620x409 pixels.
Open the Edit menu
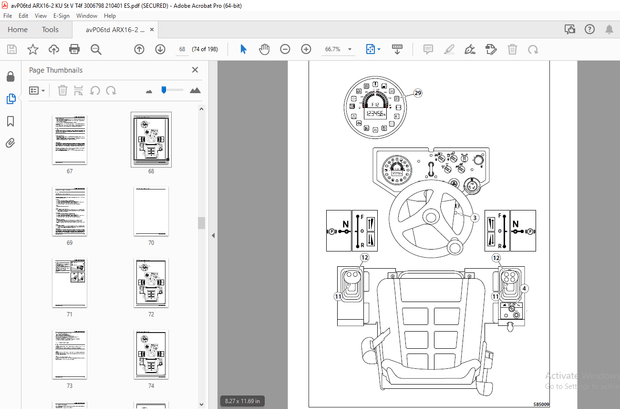pos(23,16)
